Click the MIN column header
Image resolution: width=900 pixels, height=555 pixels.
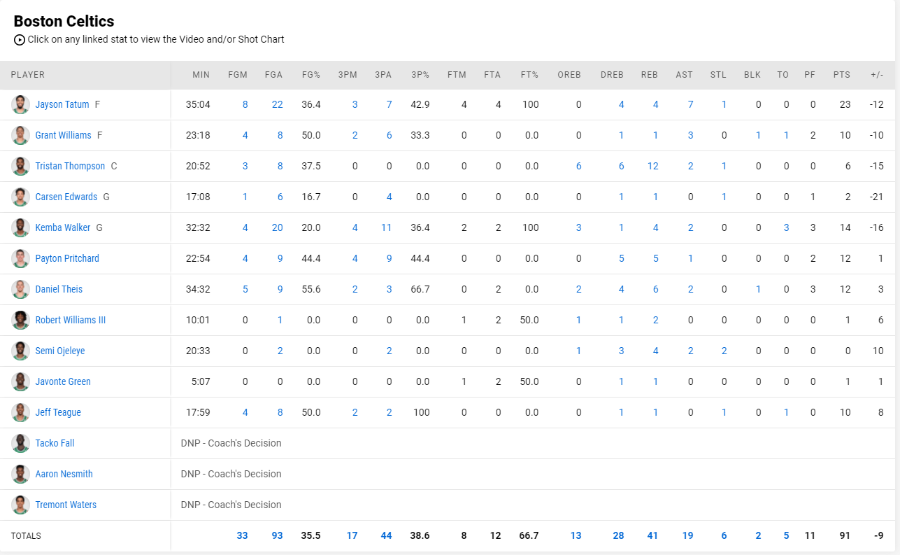(x=201, y=75)
